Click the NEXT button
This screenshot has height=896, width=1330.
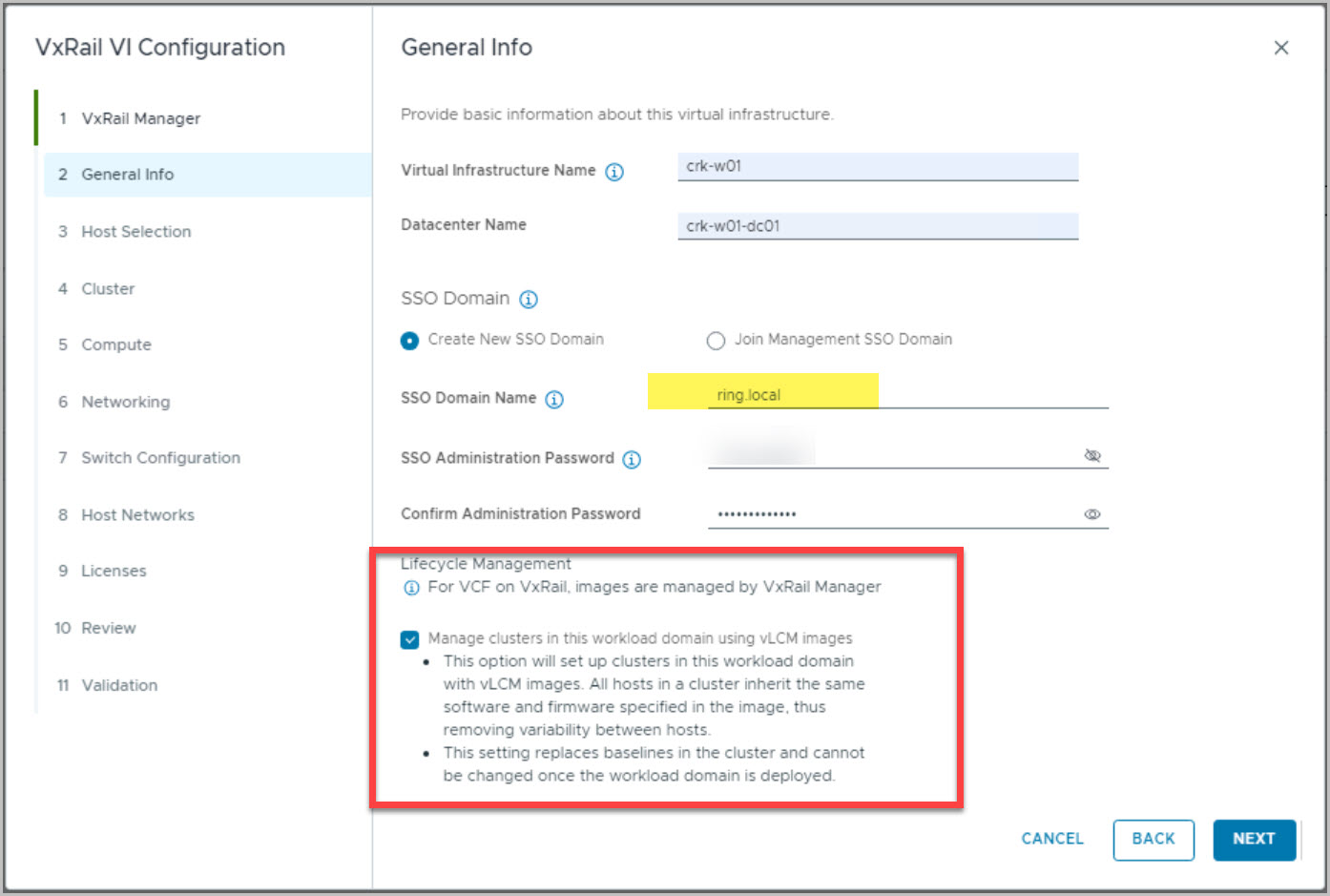[1254, 839]
